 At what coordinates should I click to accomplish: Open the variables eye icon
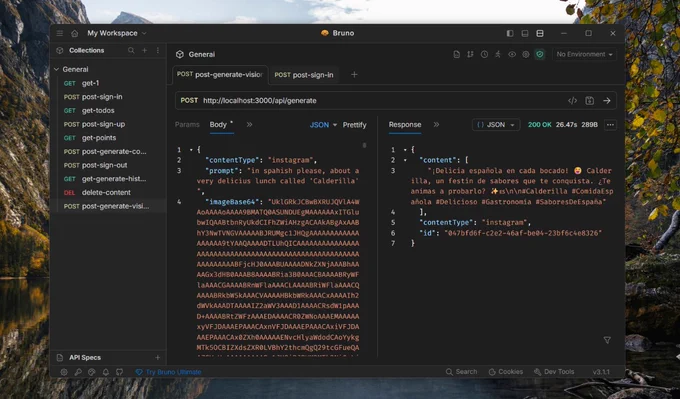pos(512,54)
